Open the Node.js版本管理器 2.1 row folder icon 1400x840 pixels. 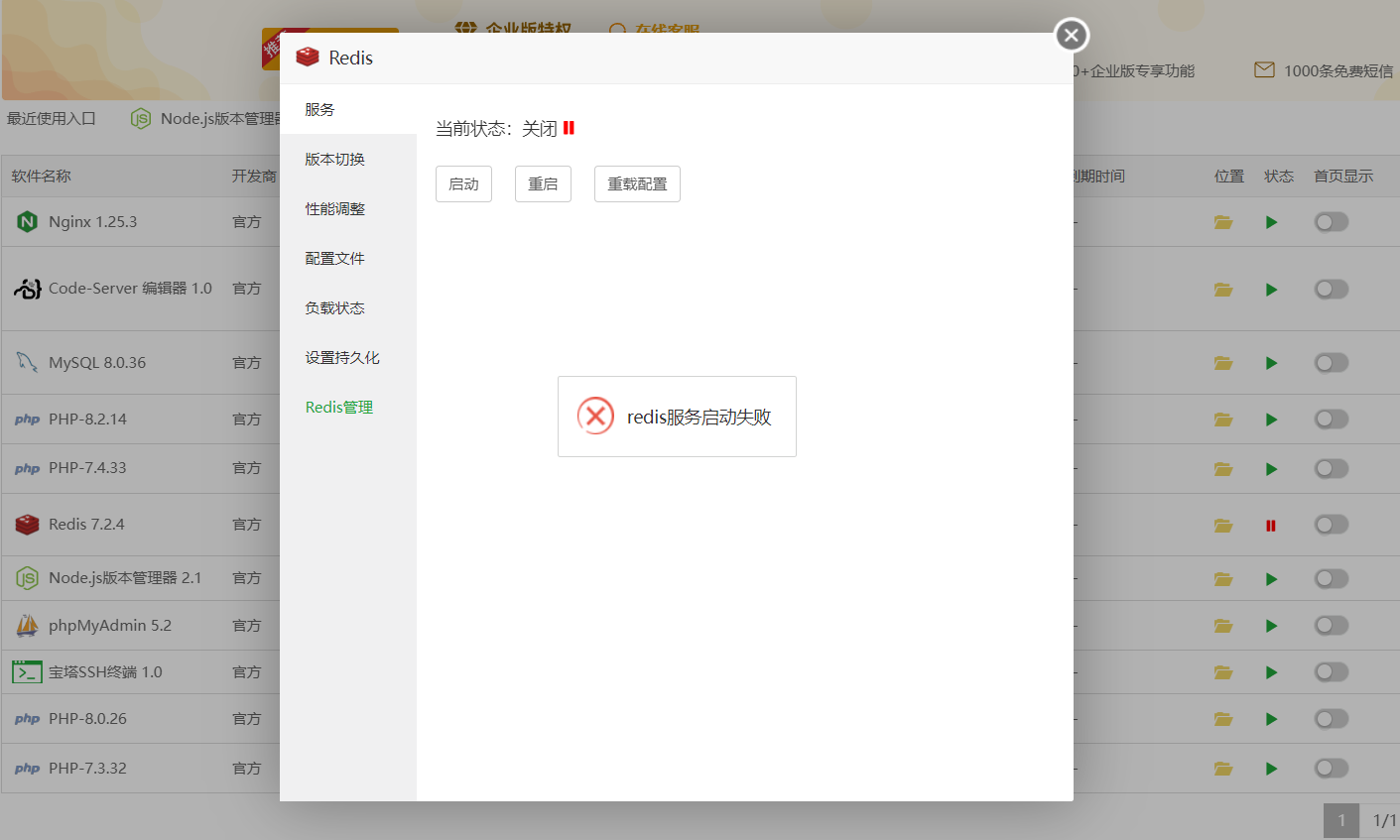pos(1223,578)
